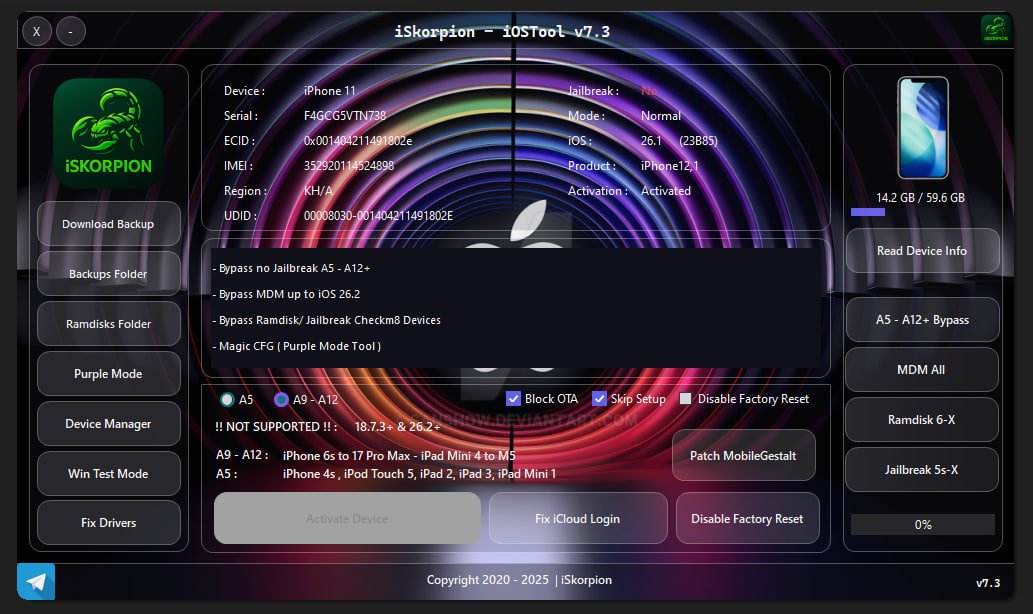Open the Backups Folder
The width and height of the screenshot is (1033, 614).
tap(109, 273)
